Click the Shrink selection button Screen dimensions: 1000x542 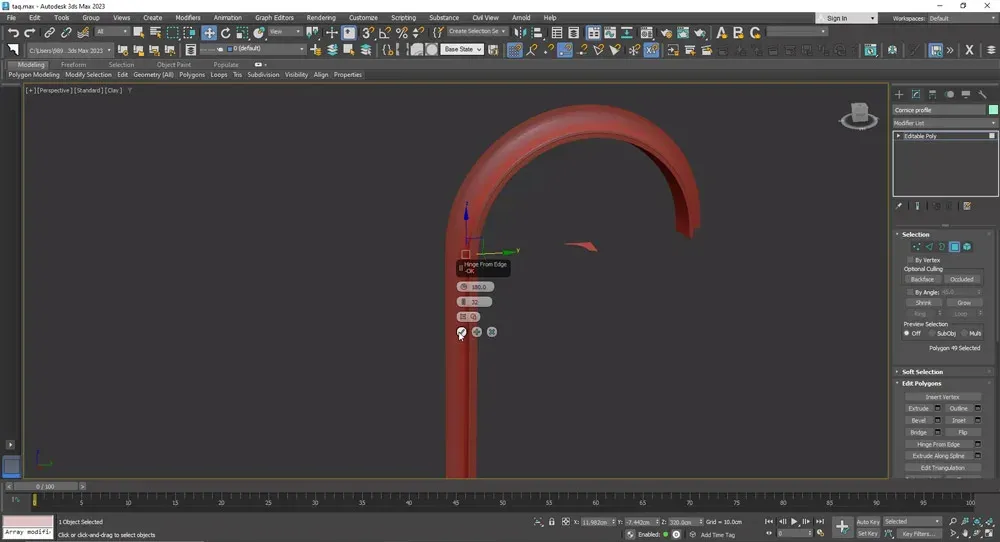point(923,303)
